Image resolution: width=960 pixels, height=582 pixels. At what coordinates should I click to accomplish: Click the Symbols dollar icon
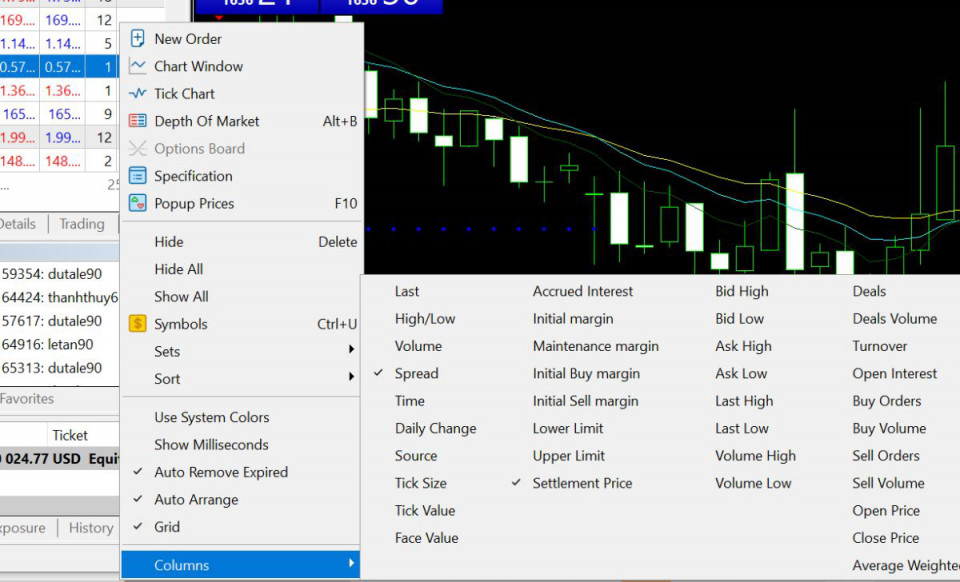pos(138,324)
